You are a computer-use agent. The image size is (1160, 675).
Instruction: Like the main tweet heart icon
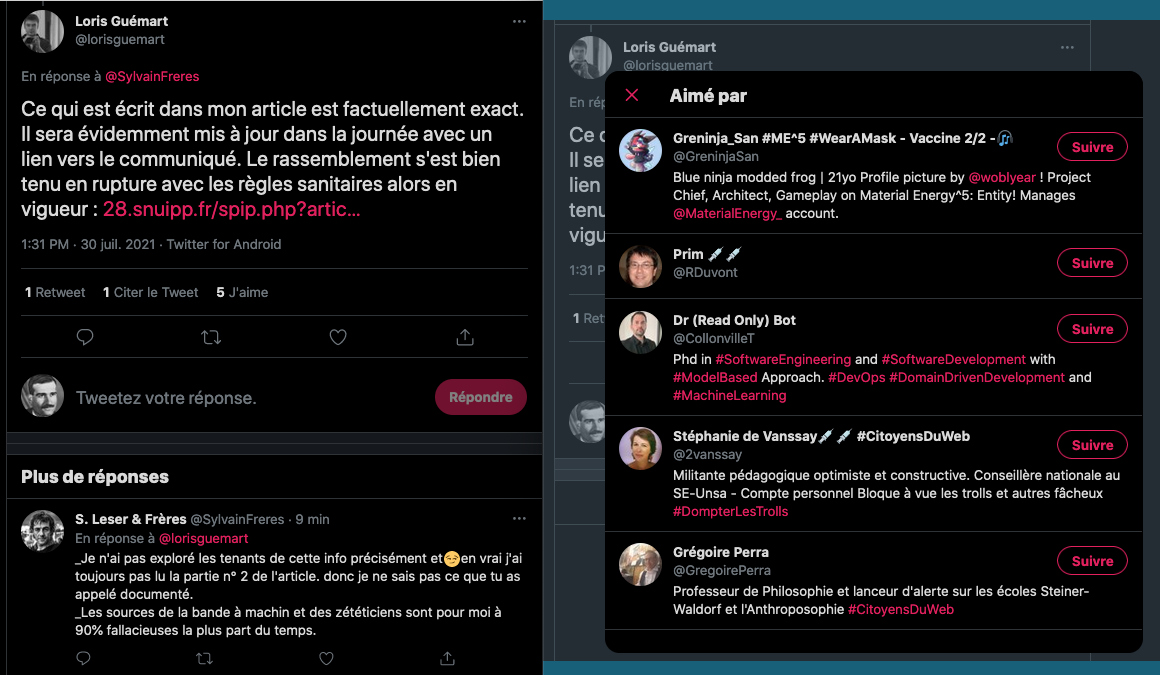coord(338,338)
